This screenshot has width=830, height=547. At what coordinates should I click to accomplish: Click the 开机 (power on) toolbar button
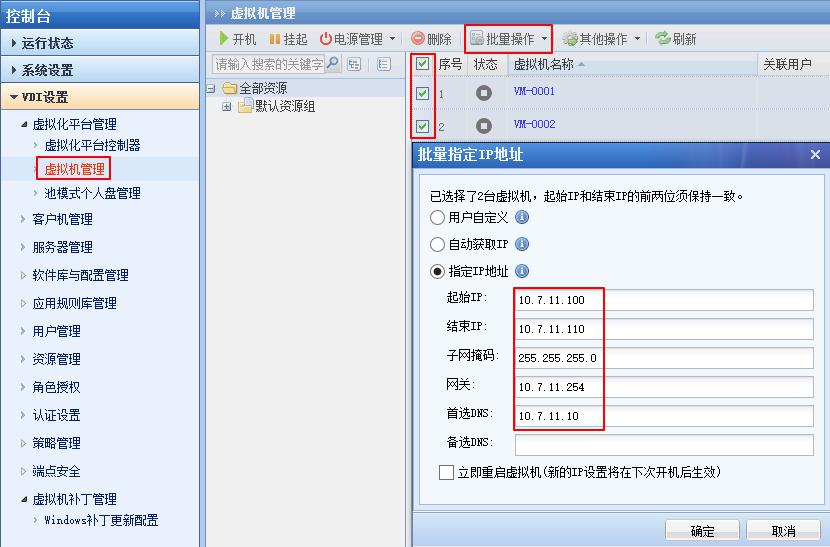(237, 39)
